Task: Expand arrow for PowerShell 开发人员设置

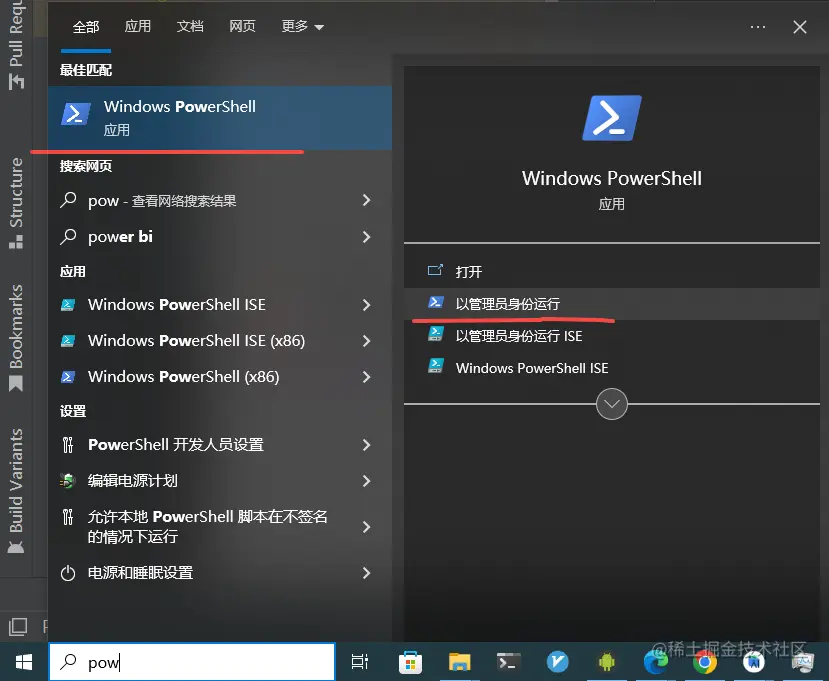Action: point(366,445)
